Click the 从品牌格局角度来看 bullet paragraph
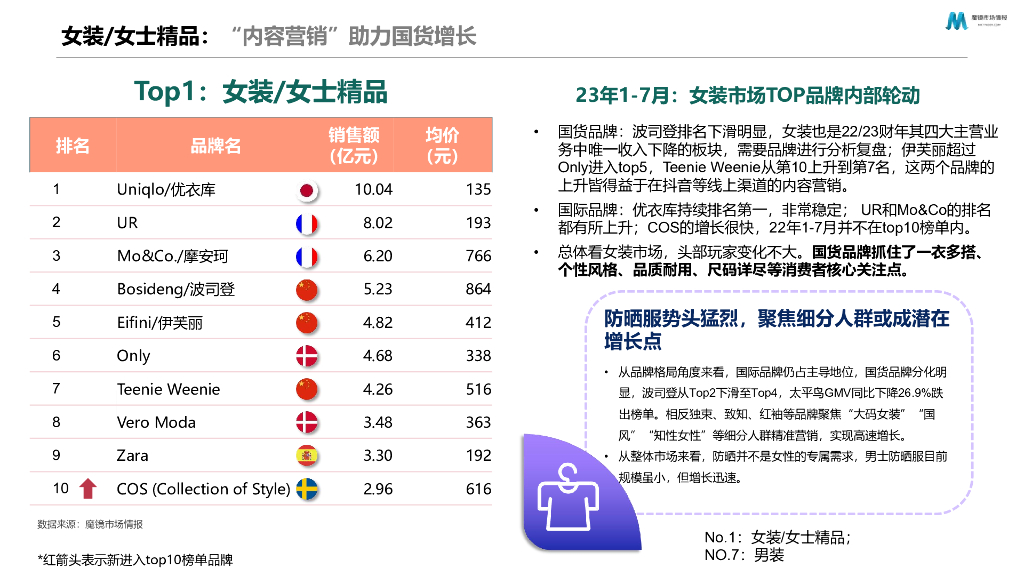 click(x=782, y=404)
